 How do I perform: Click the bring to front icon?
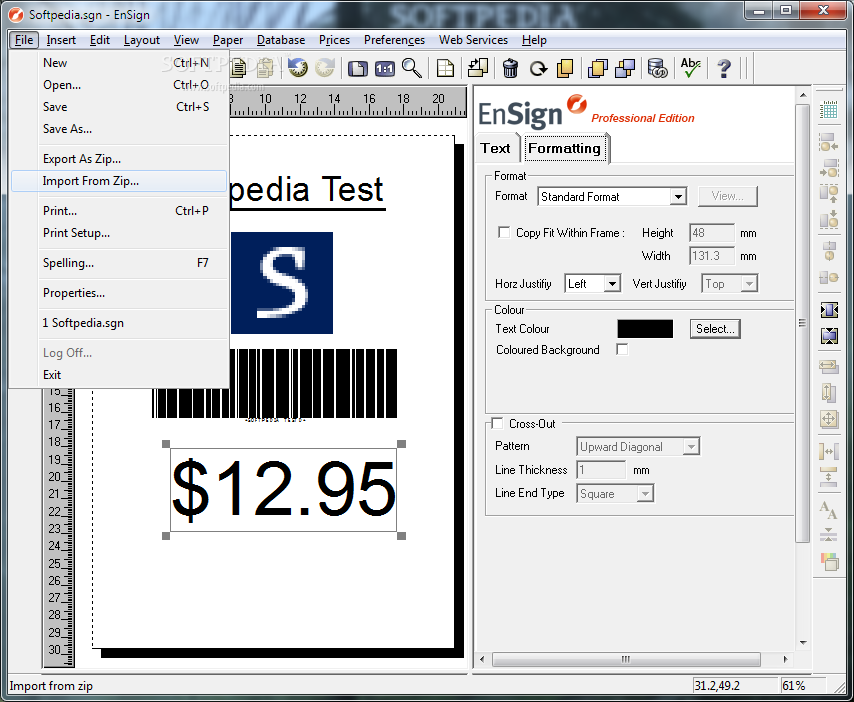click(x=597, y=69)
